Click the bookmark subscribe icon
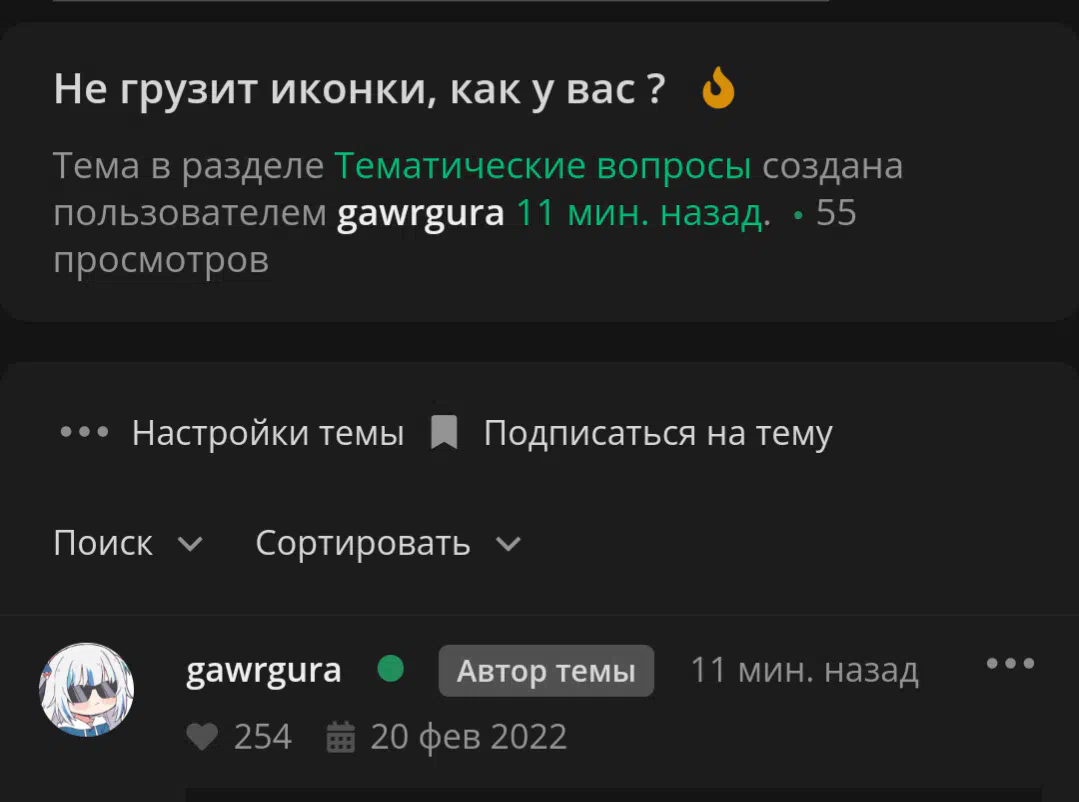 [x=444, y=432]
